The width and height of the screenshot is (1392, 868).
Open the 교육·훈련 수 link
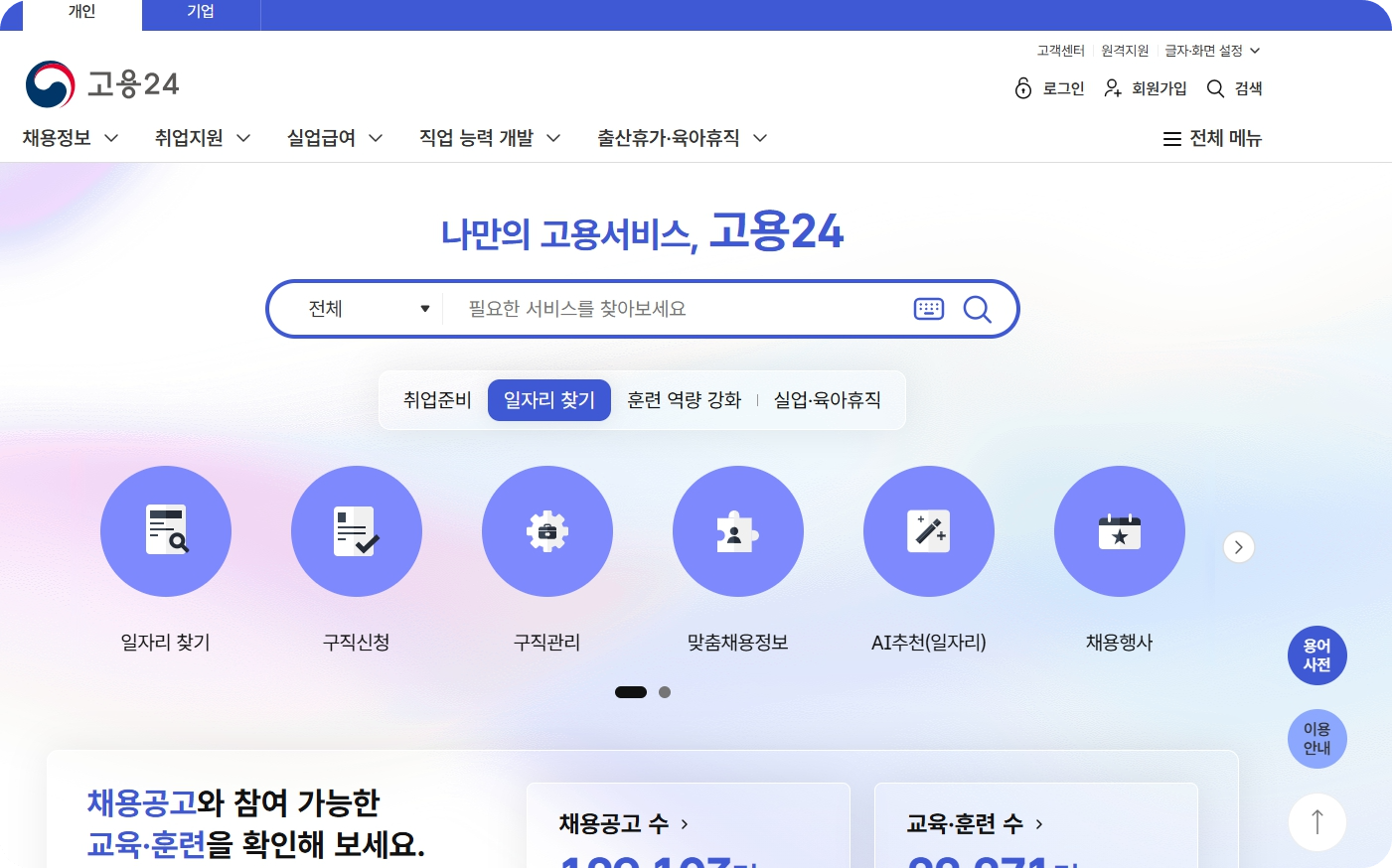pos(975,823)
